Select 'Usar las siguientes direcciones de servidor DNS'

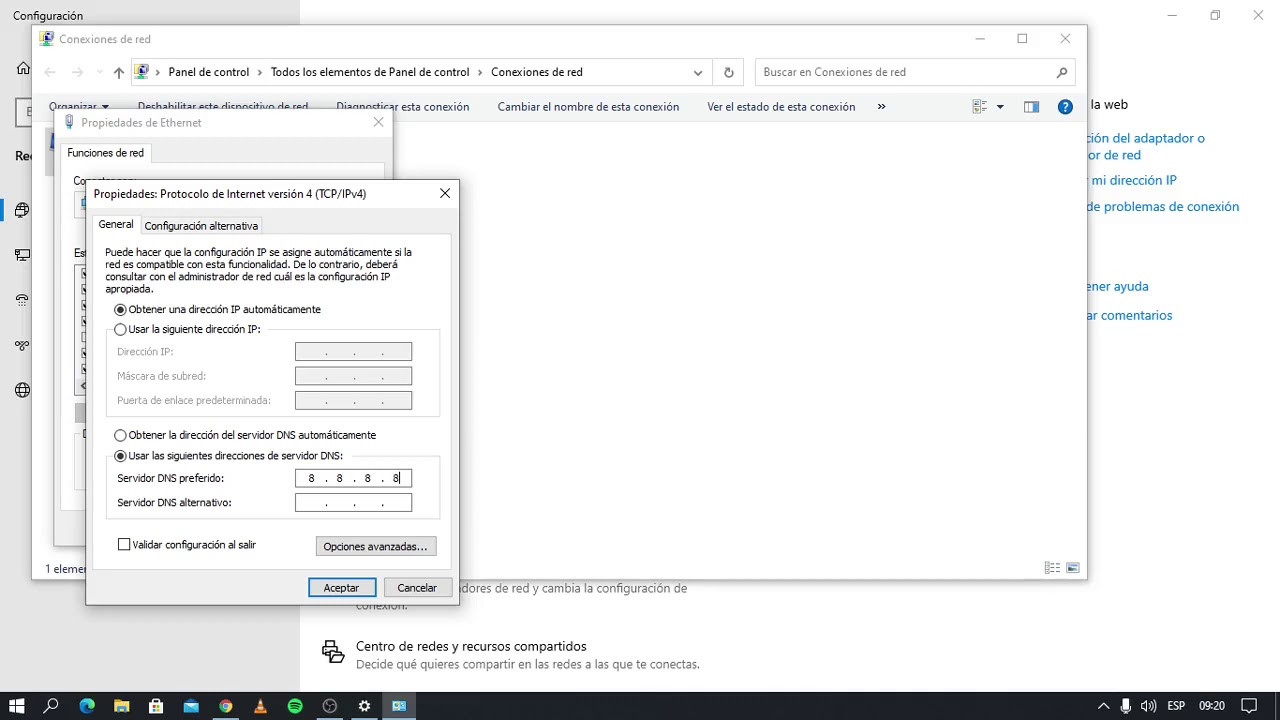(121, 456)
